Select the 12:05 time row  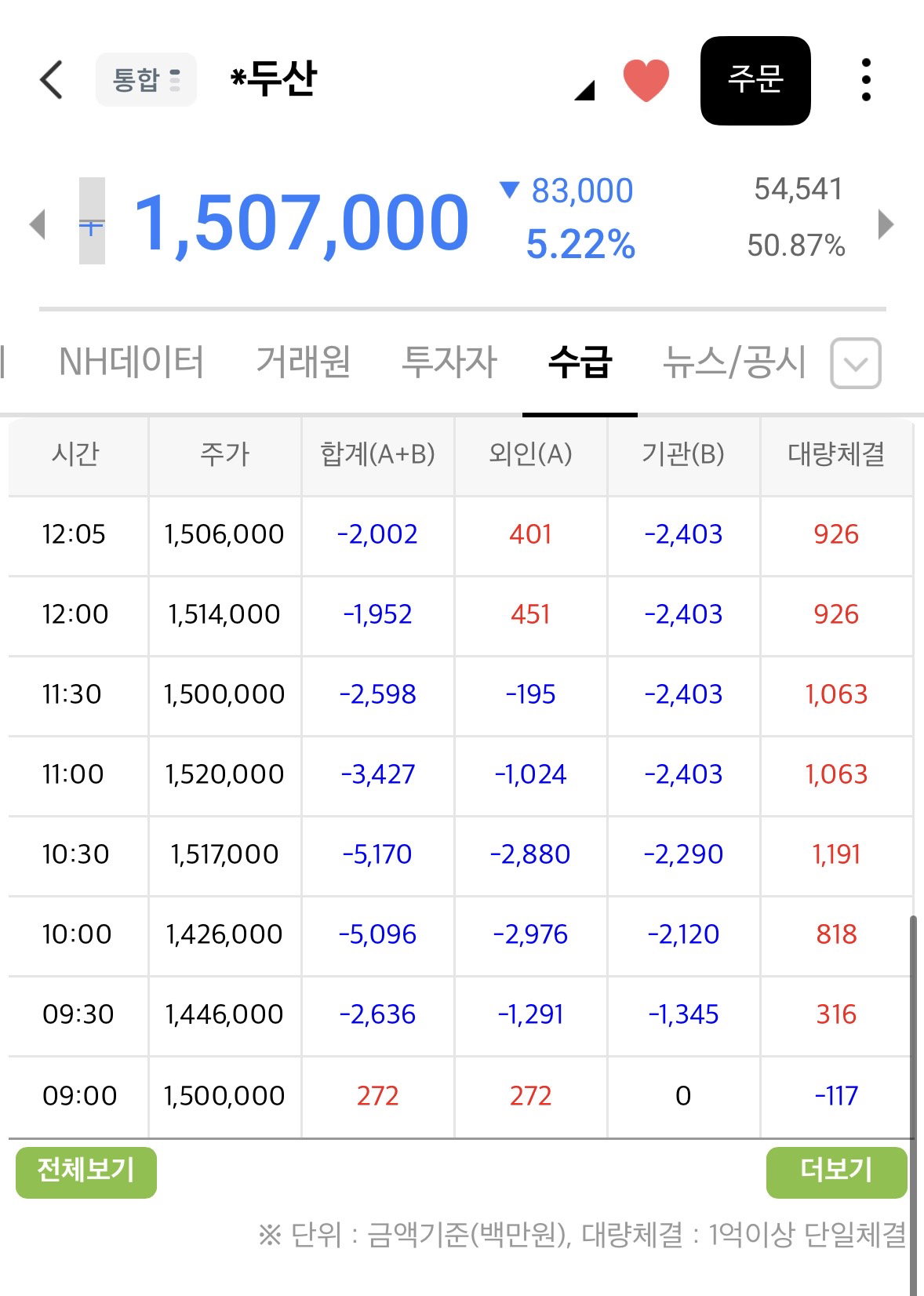pos(460,536)
